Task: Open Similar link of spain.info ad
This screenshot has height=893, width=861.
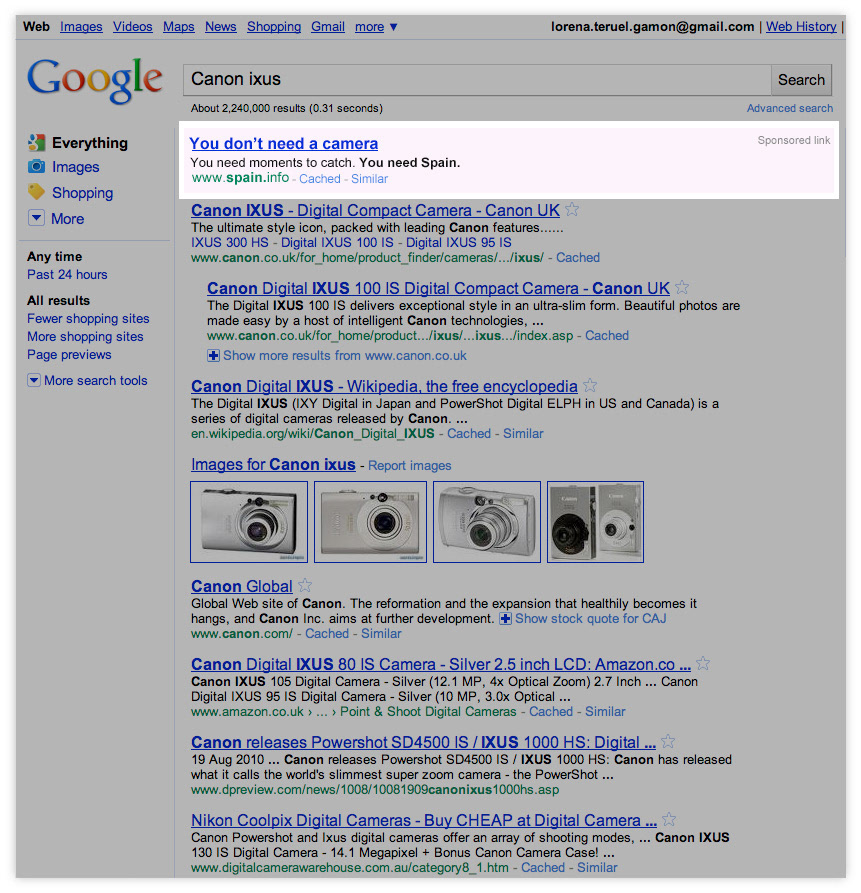Action: [x=369, y=179]
